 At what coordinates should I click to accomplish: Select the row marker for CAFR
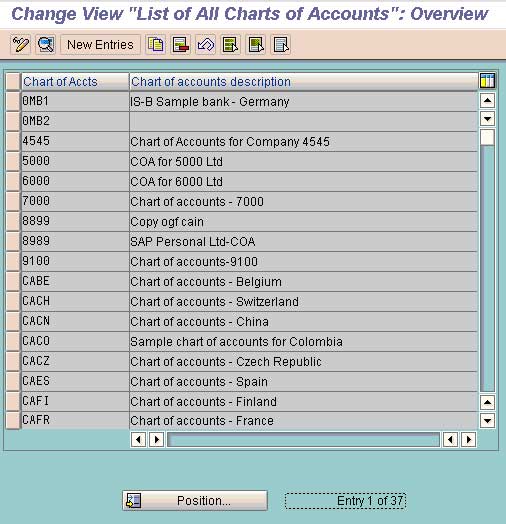[x=13, y=420]
